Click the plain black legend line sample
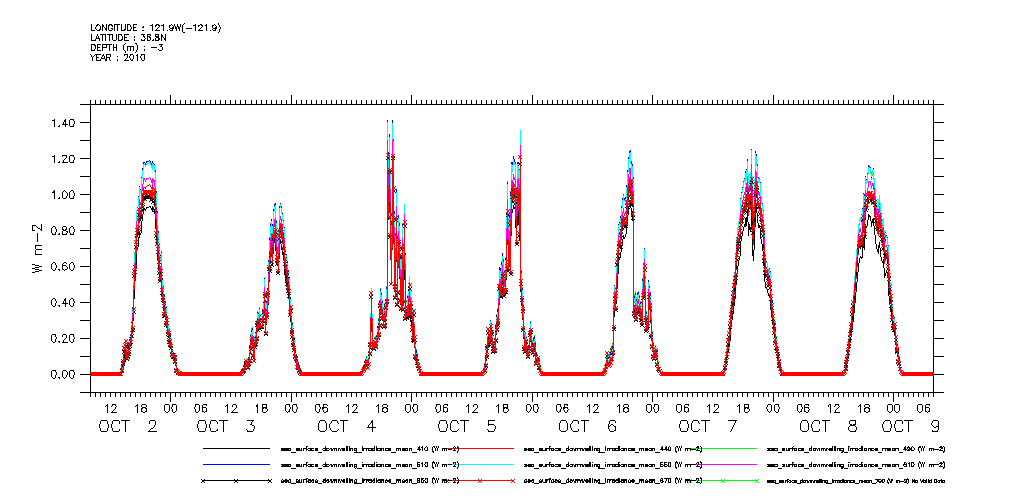This screenshot has height=504, width=1009. click(x=236, y=448)
